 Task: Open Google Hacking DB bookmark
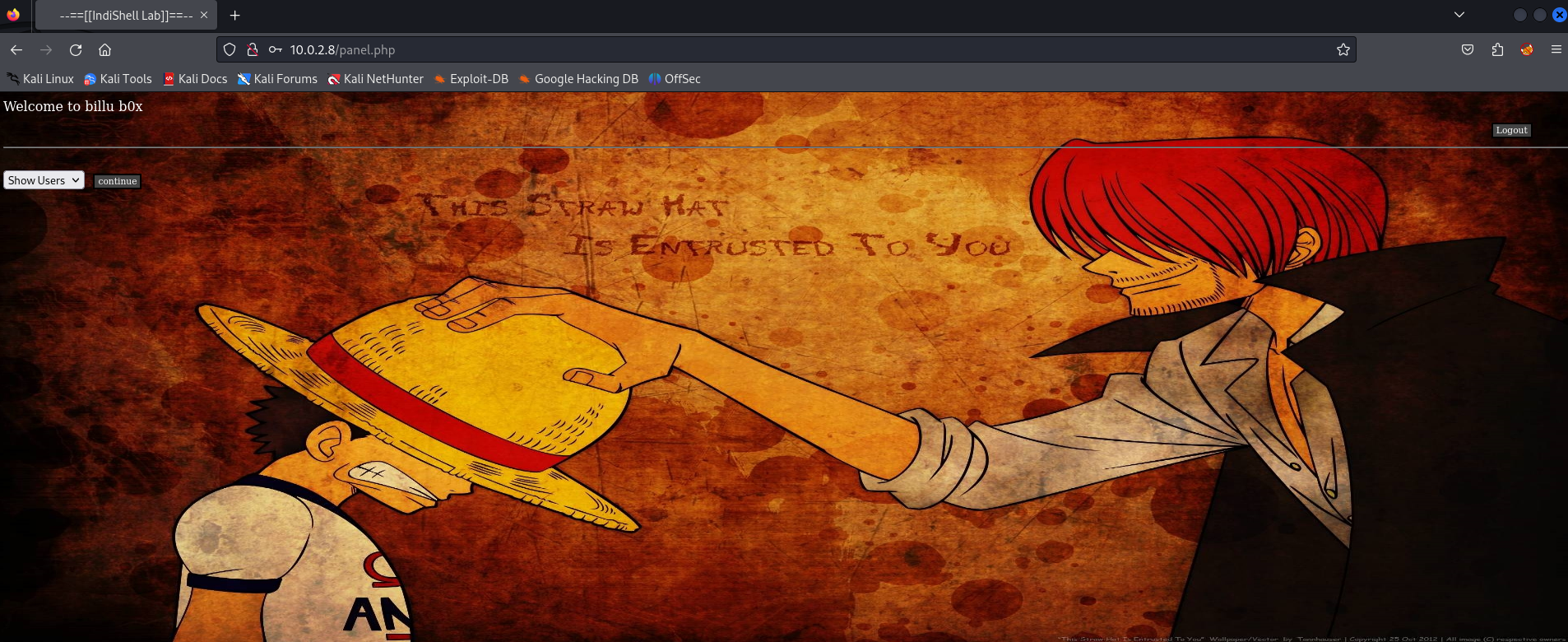pos(578,79)
